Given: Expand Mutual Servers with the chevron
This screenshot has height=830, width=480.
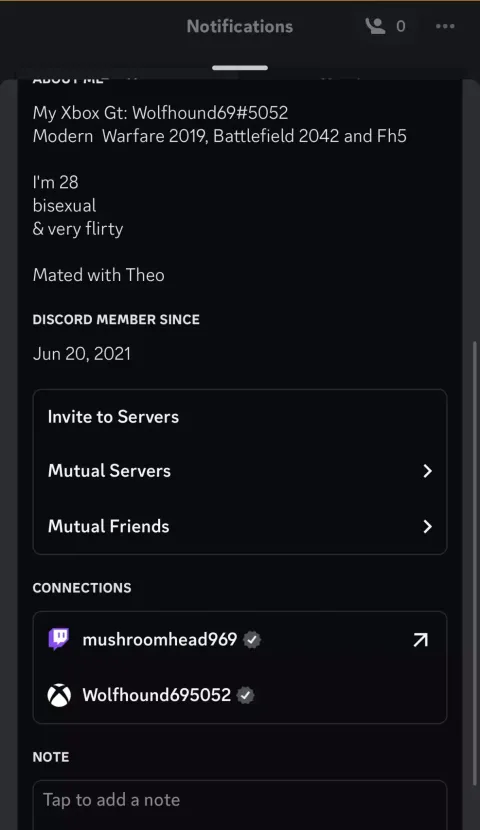Looking at the screenshot, I should pyautogui.click(x=428, y=471).
